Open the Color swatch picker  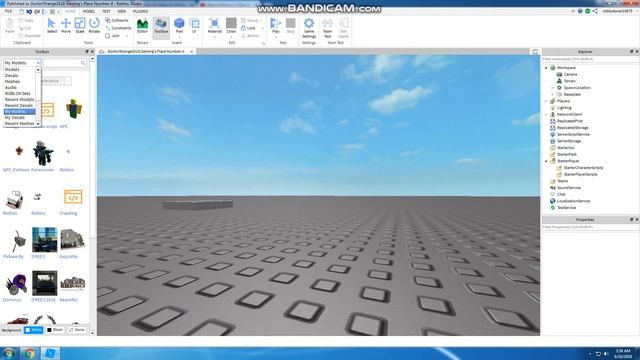point(231,23)
